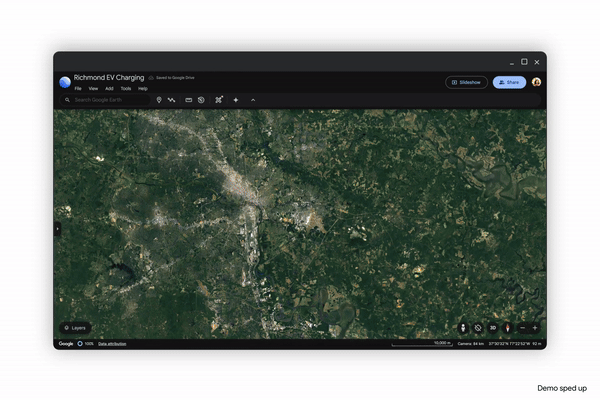Start the Slideshow
This screenshot has height=400, width=600.
coord(467,82)
